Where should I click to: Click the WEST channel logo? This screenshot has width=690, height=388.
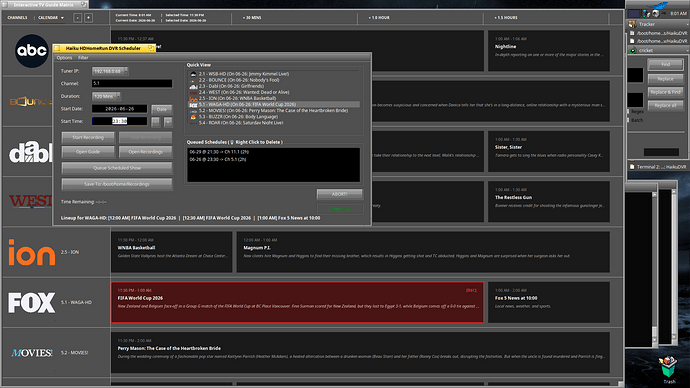point(31,201)
